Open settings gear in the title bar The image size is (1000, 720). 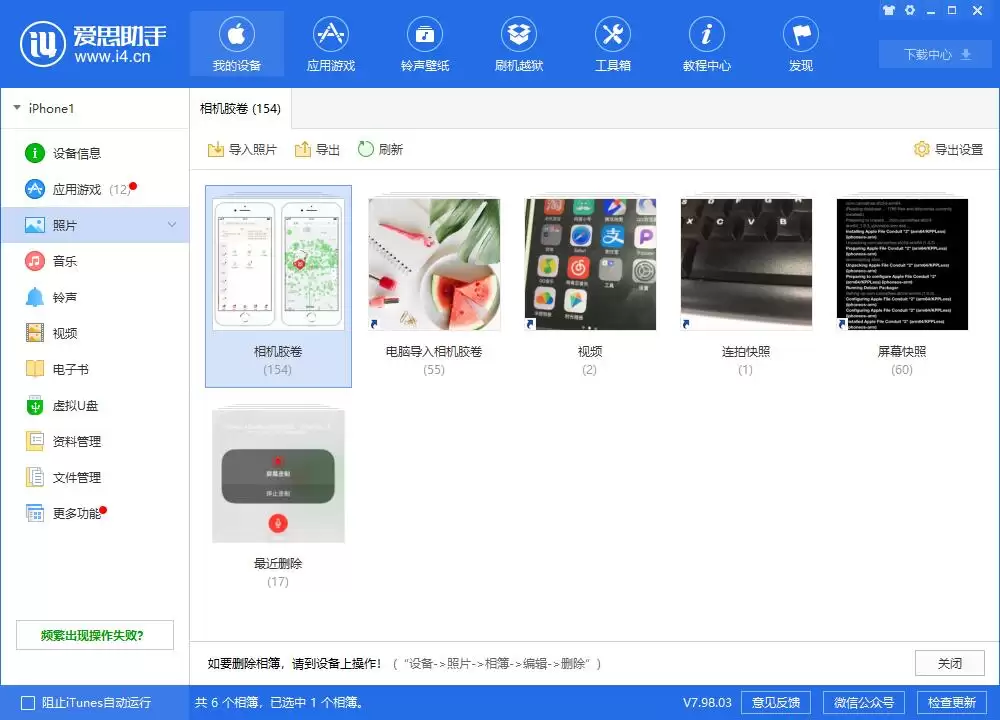pyautogui.click(x=910, y=10)
